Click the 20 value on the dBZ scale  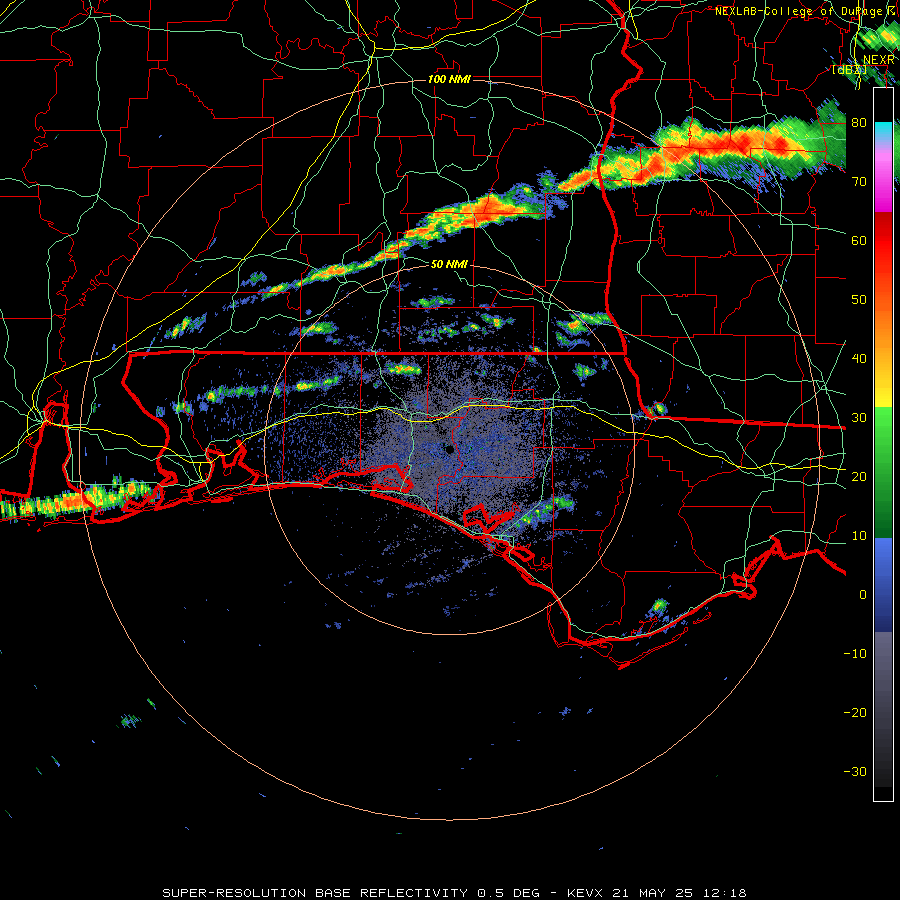point(859,476)
